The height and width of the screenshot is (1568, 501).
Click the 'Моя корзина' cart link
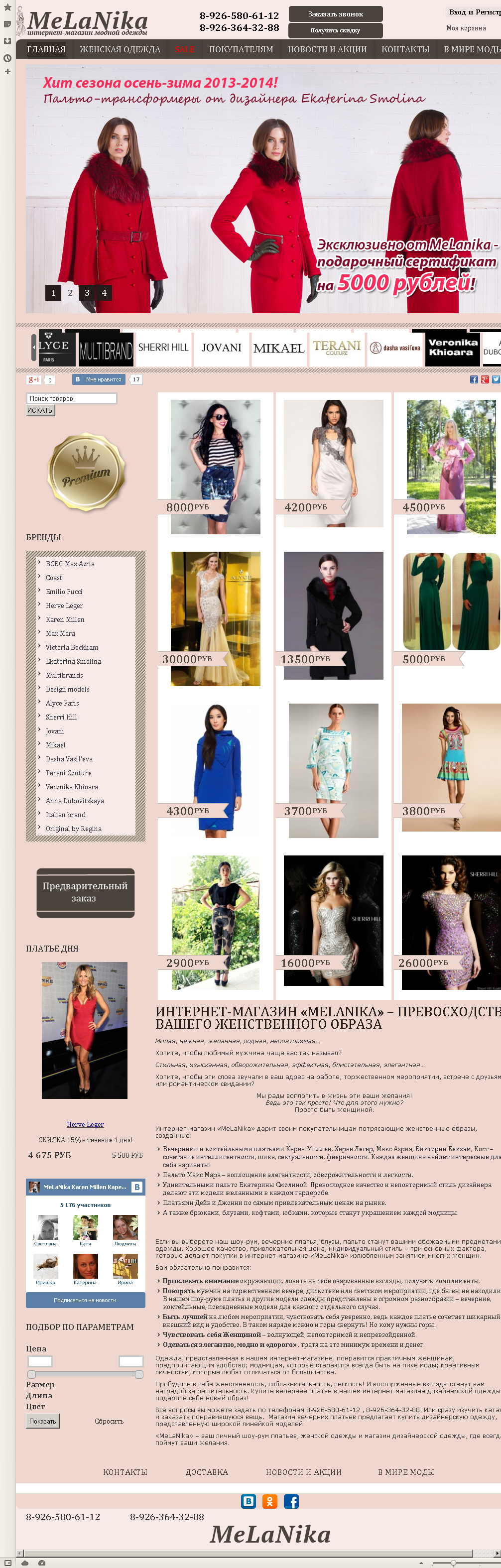466,28
